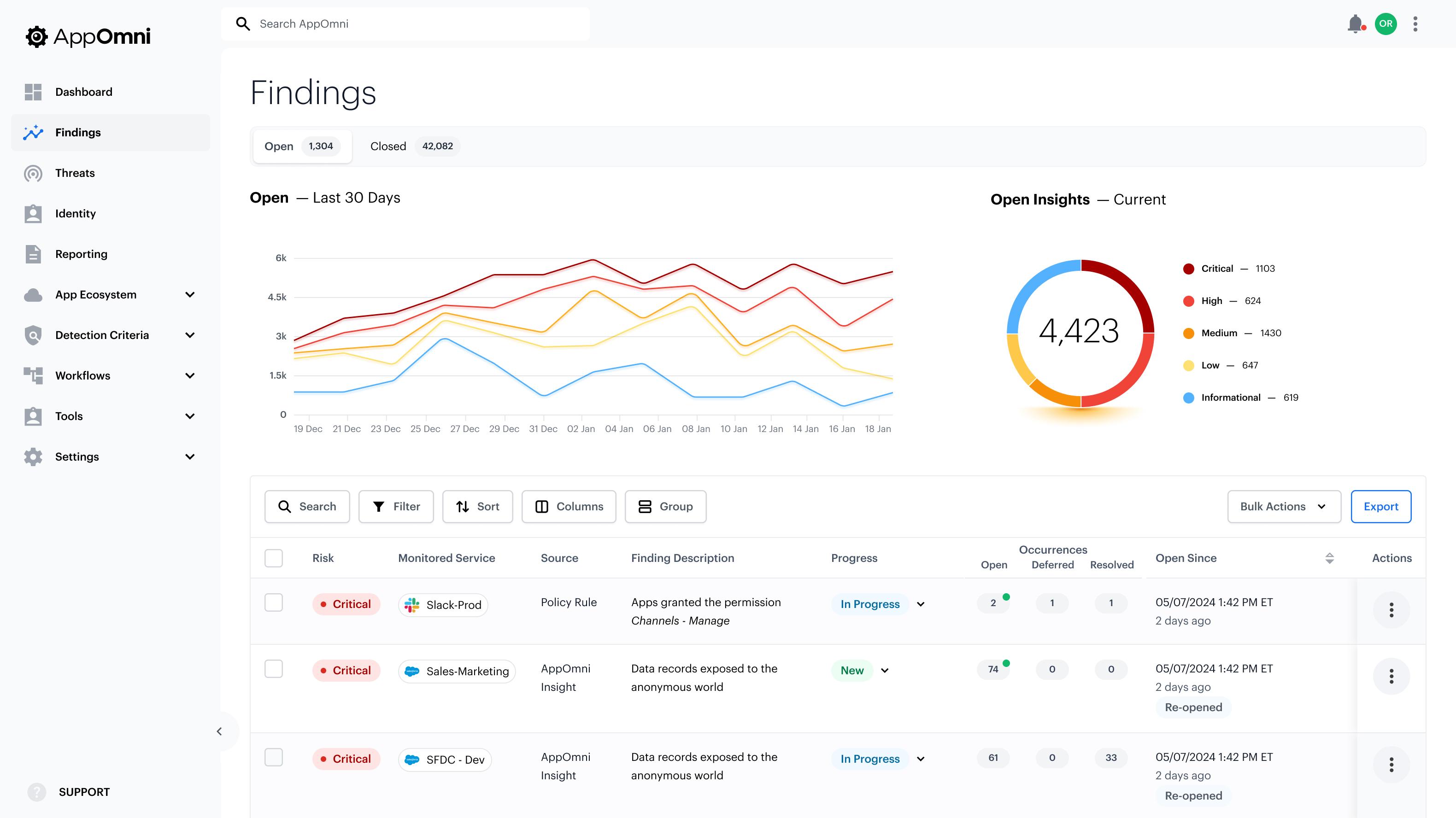Click the notifications bell icon

click(1355, 24)
